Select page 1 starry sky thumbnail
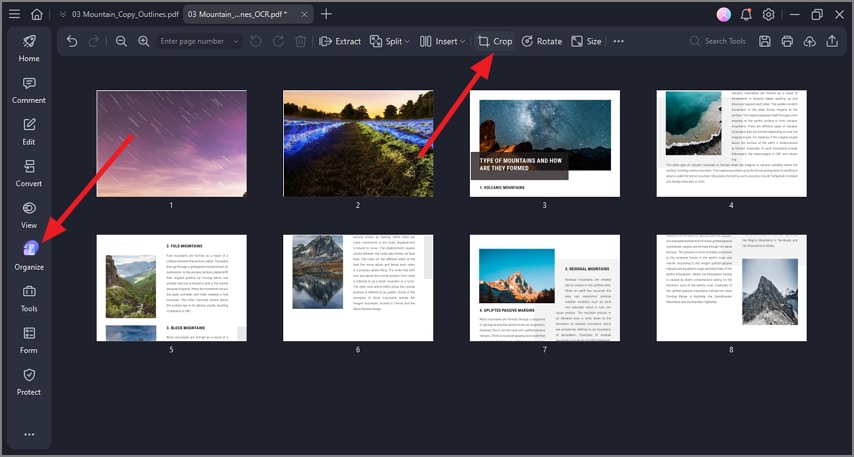The height and width of the screenshot is (457, 854). coord(172,144)
